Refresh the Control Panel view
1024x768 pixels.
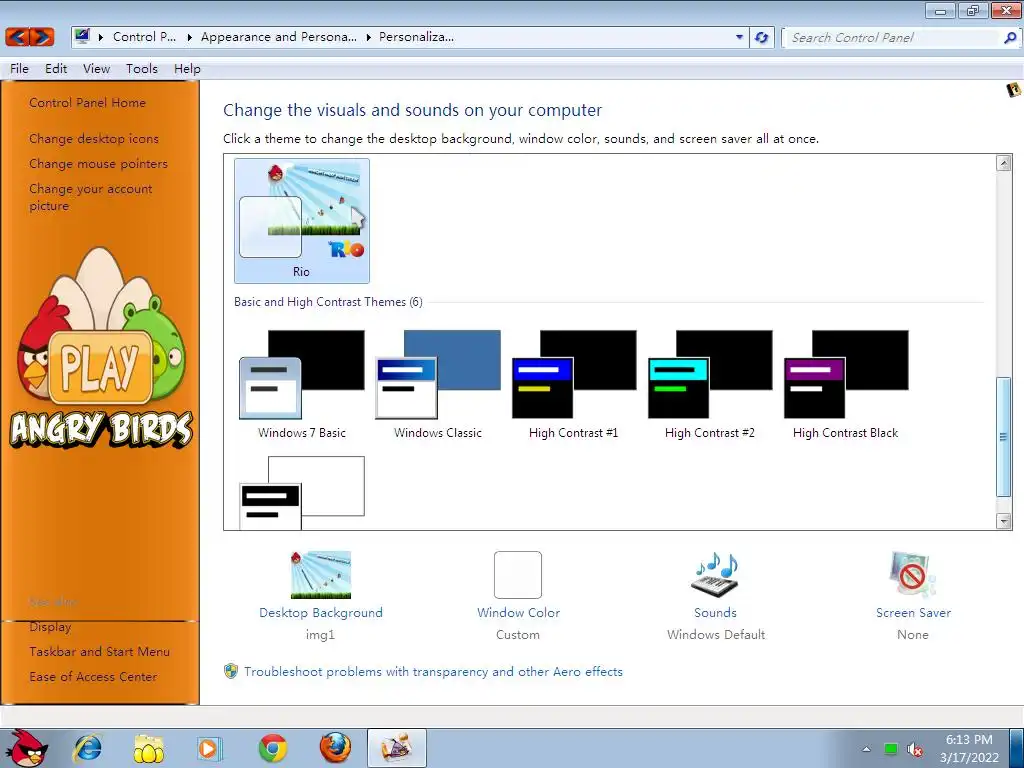(x=761, y=37)
